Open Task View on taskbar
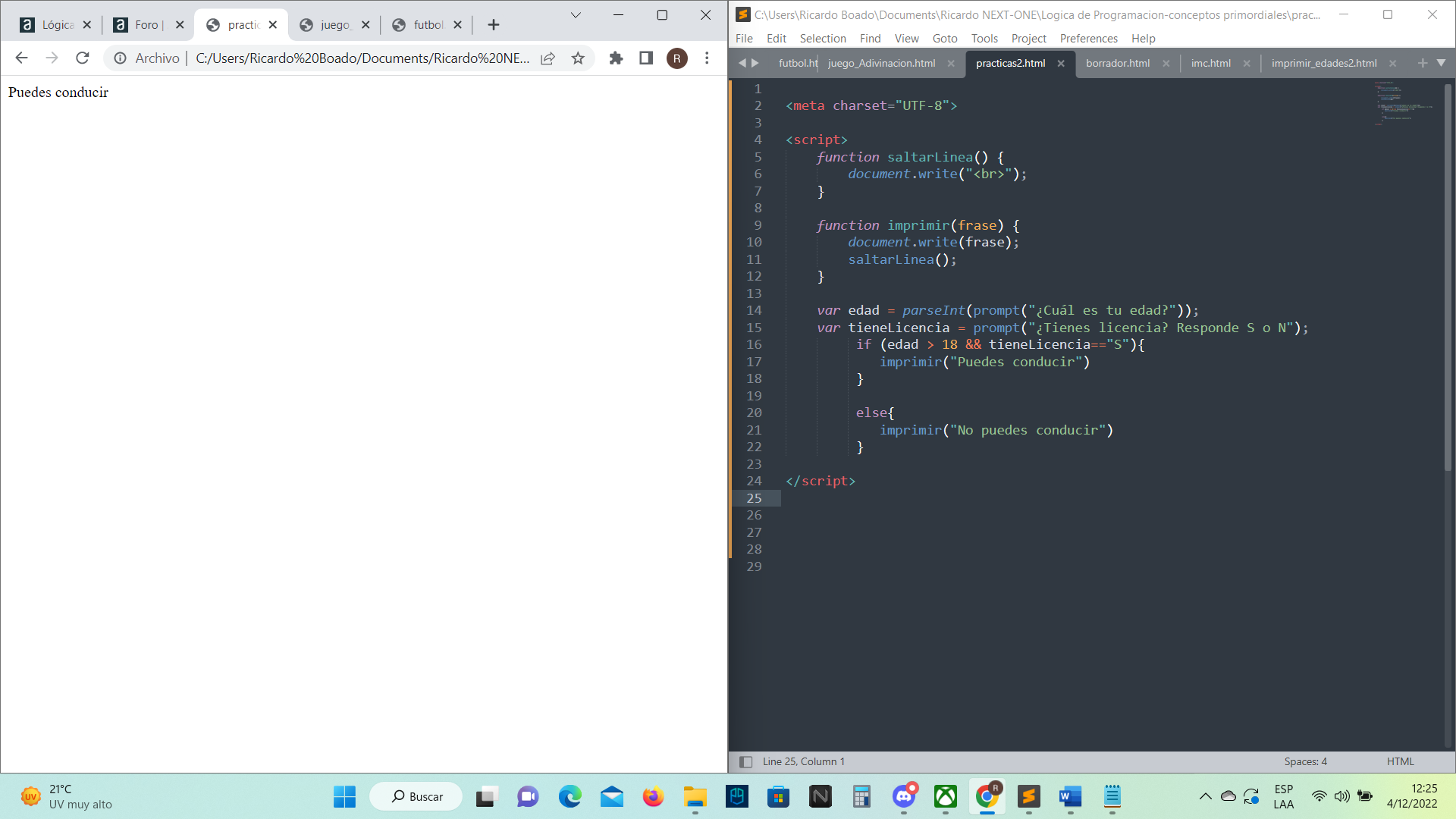 (x=485, y=796)
